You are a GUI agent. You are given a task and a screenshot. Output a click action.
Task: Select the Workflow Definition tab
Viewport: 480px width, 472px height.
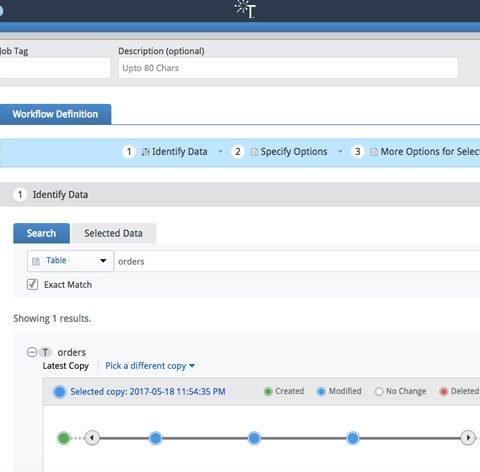pyautogui.click(x=55, y=114)
